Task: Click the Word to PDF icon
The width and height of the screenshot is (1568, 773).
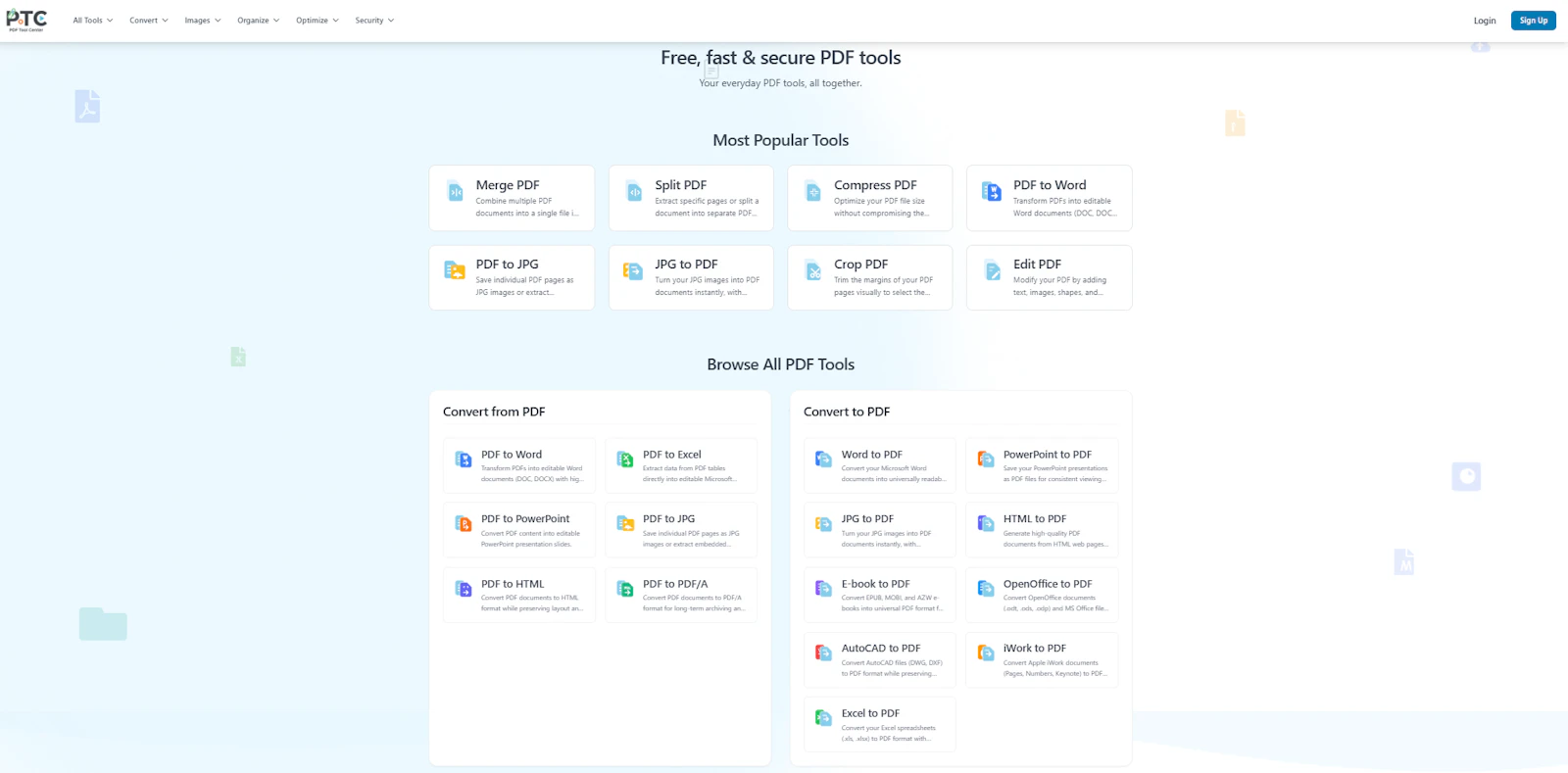Action: [x=824, y=459]
